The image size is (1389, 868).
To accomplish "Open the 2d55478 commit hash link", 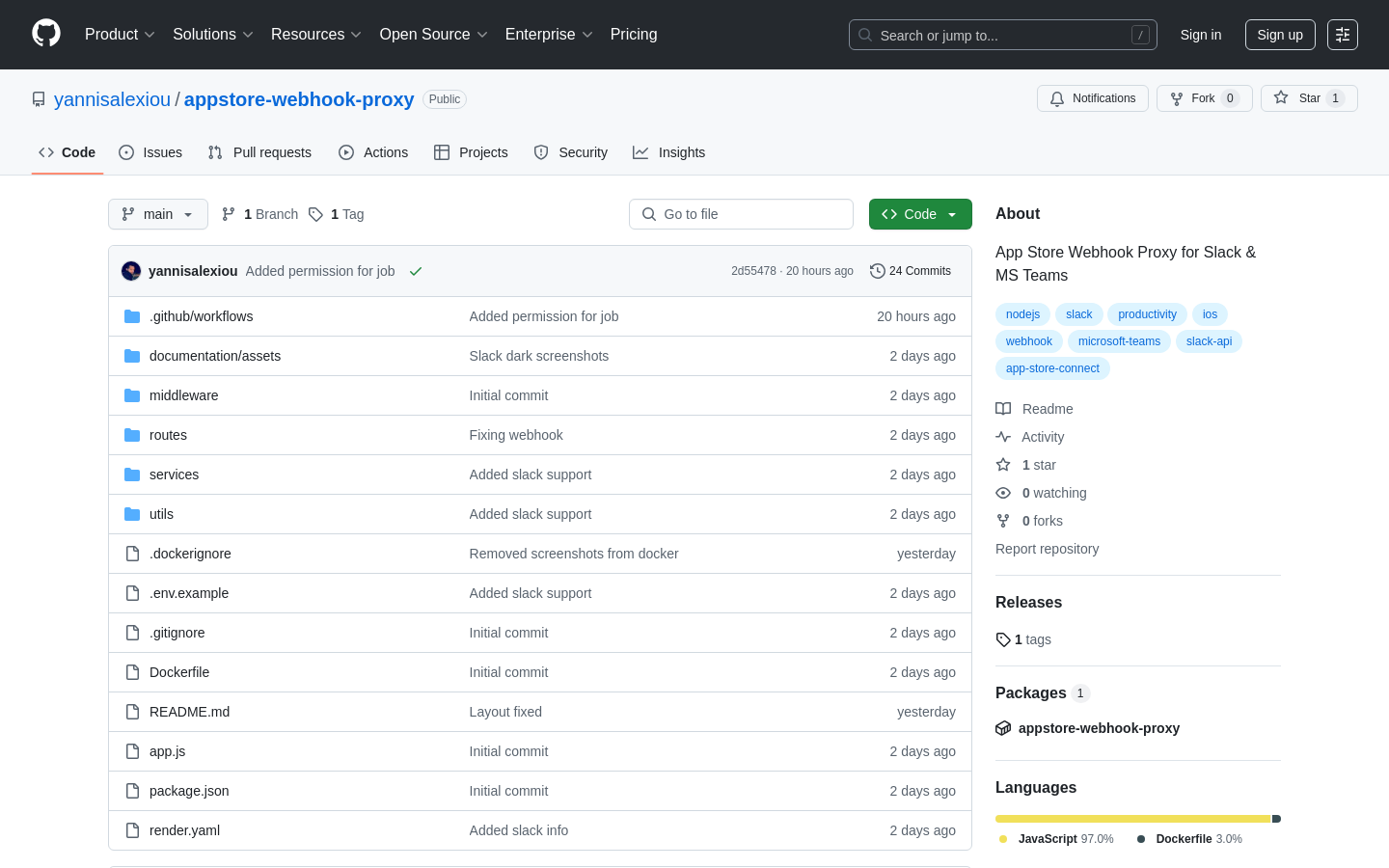I will point(753,271).
